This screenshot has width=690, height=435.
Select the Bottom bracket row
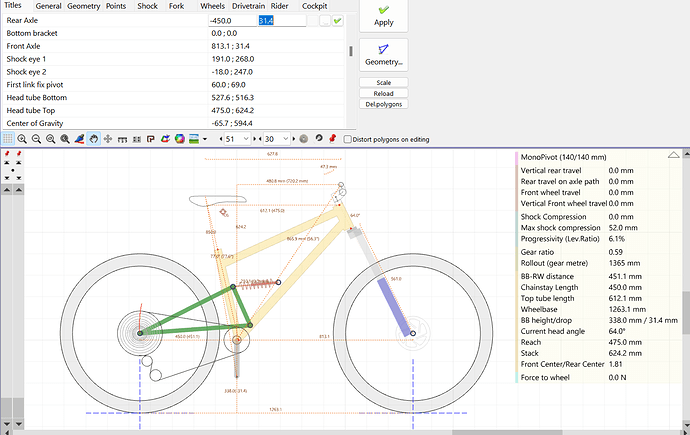pos(174,33)
